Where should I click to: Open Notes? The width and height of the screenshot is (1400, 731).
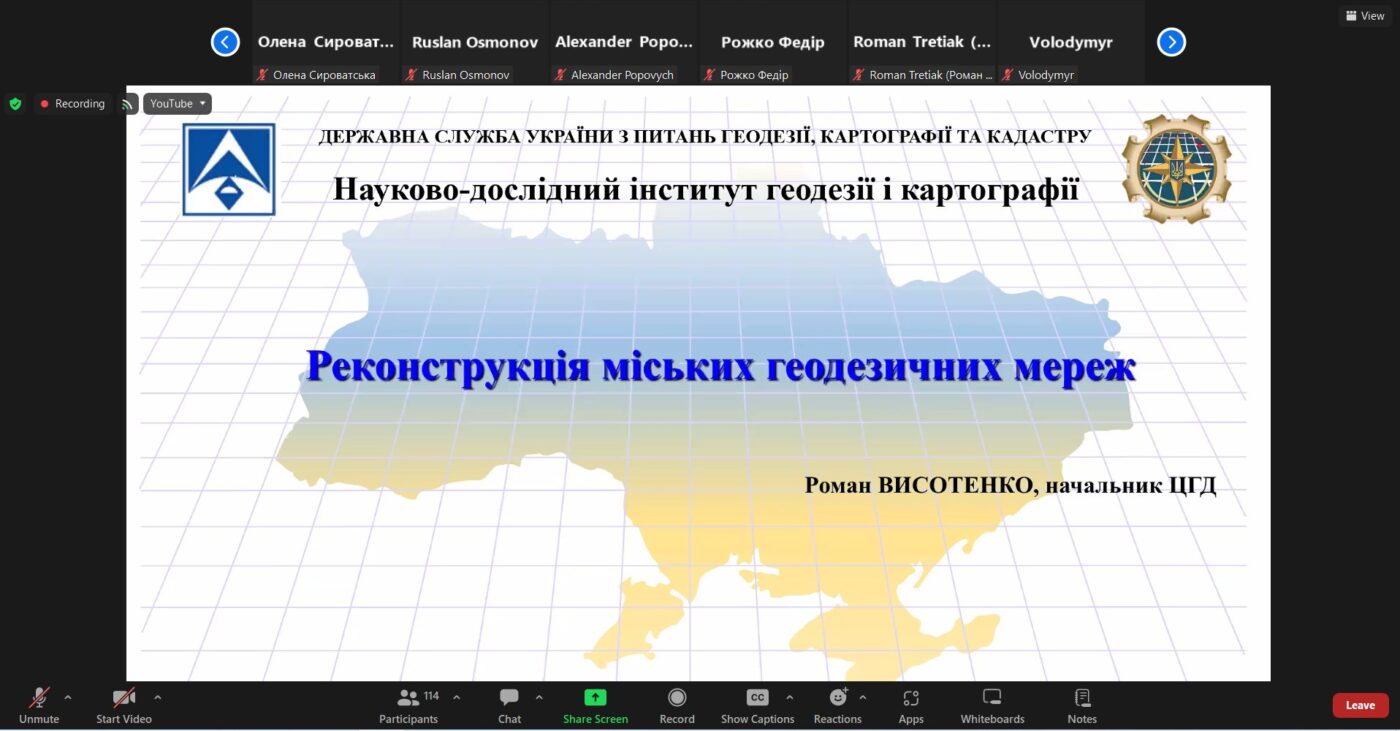1082,705
